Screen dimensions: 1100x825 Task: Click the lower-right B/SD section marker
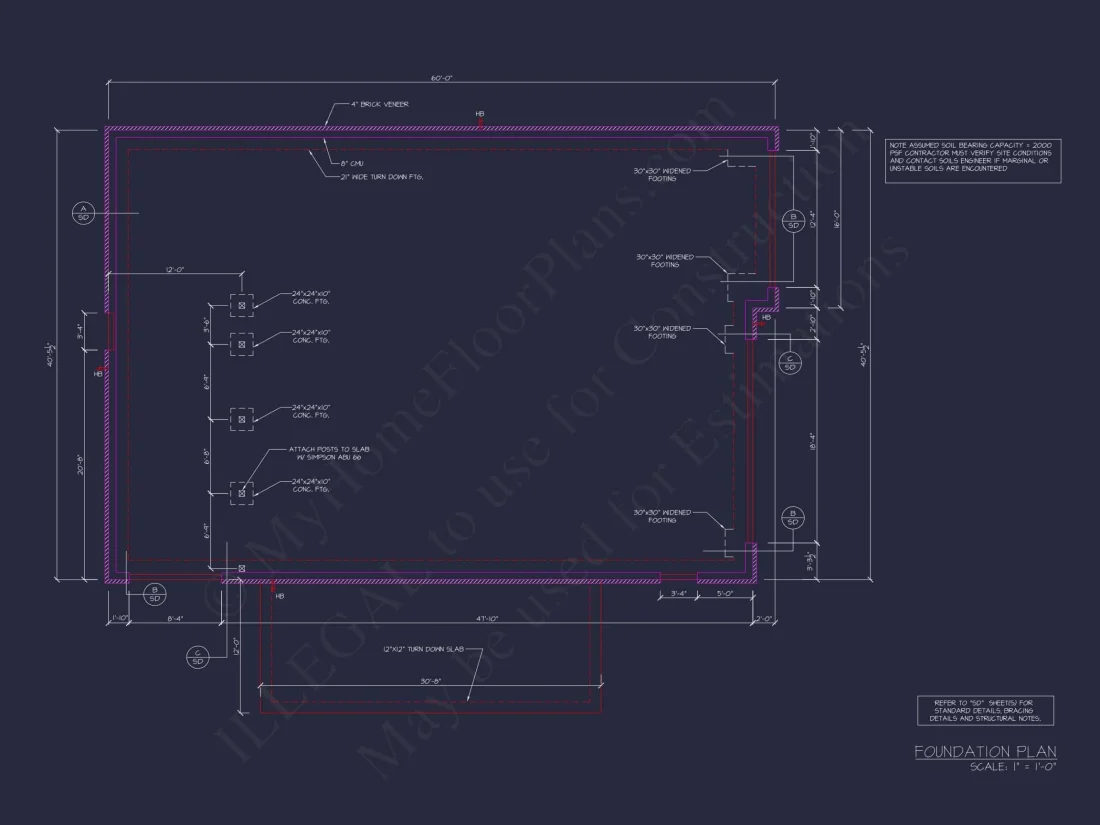coord(792,516)
